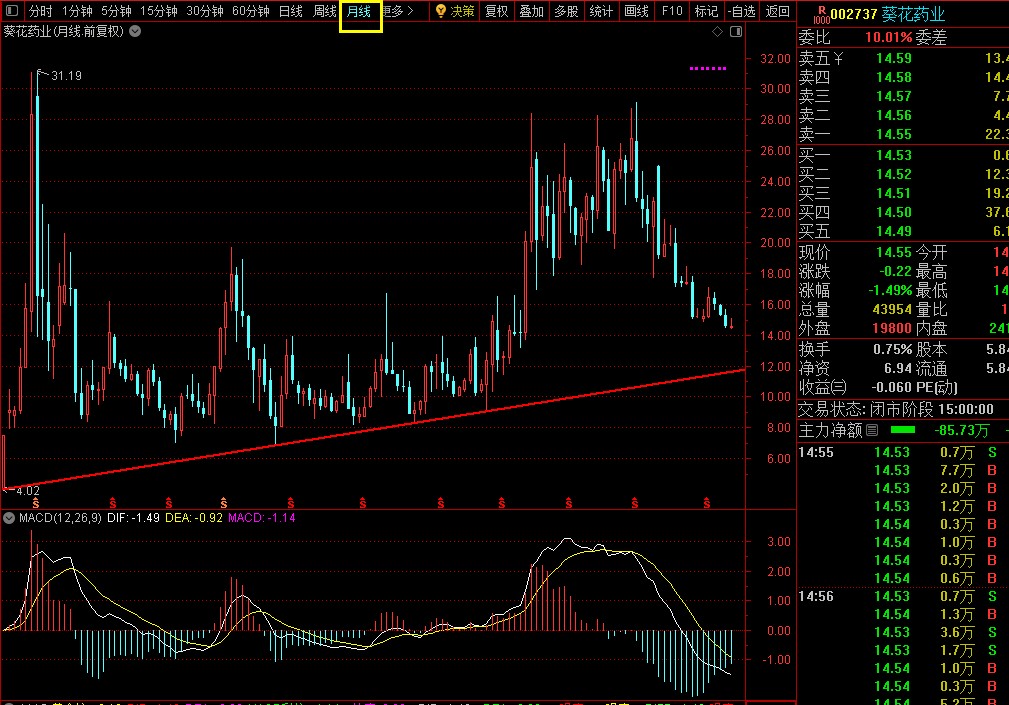Click the 画线 drawing tools button
The height and width of the screenshot is (705, 1009).
636,12
